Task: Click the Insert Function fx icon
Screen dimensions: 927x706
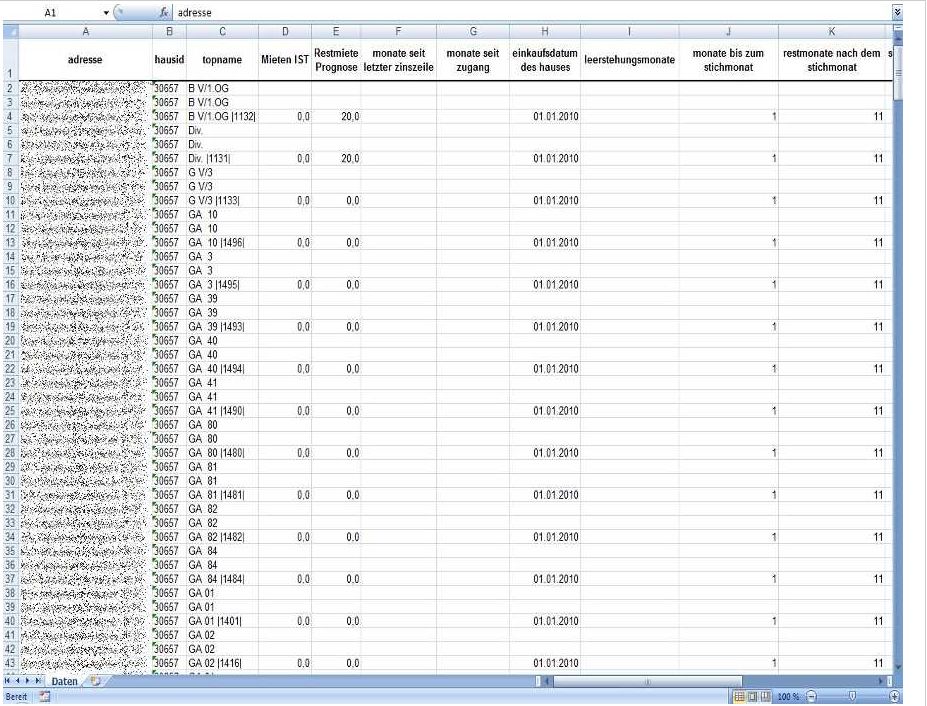Action: tap(164, 12)
